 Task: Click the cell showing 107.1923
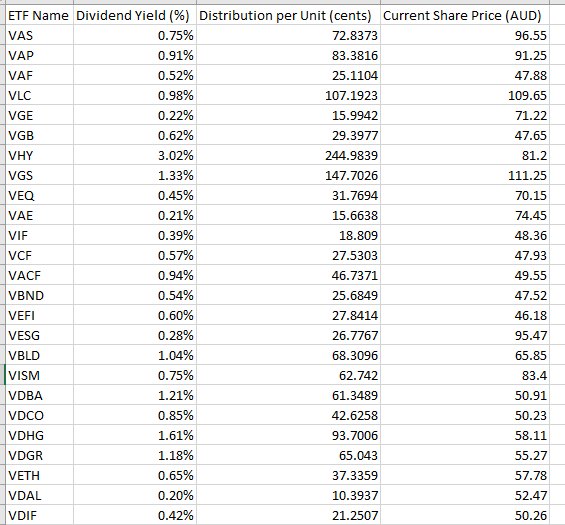[x=288, y=95]
